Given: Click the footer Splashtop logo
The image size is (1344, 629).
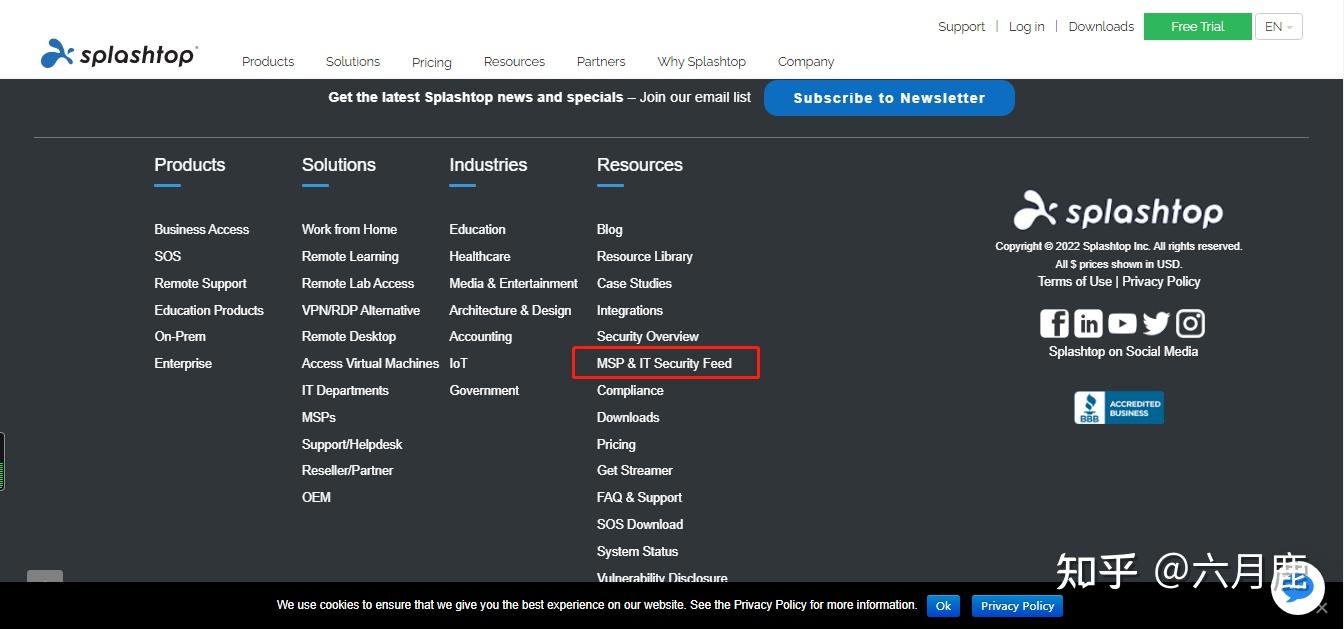Looking at the screenshot, I should pyautogui.click(x=1118, y=210).
